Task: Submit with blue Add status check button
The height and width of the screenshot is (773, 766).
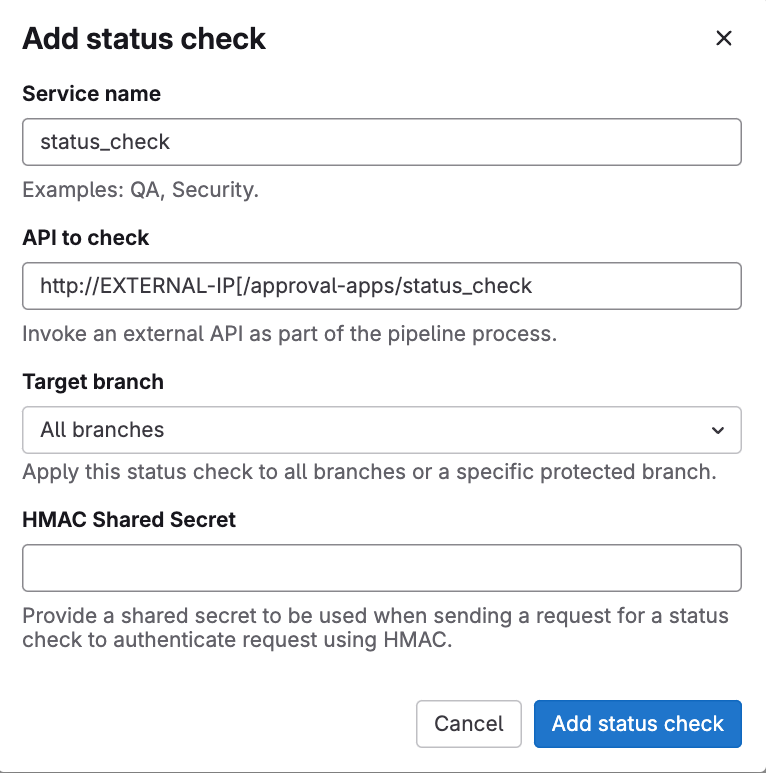Action: [x=637, y=724]
